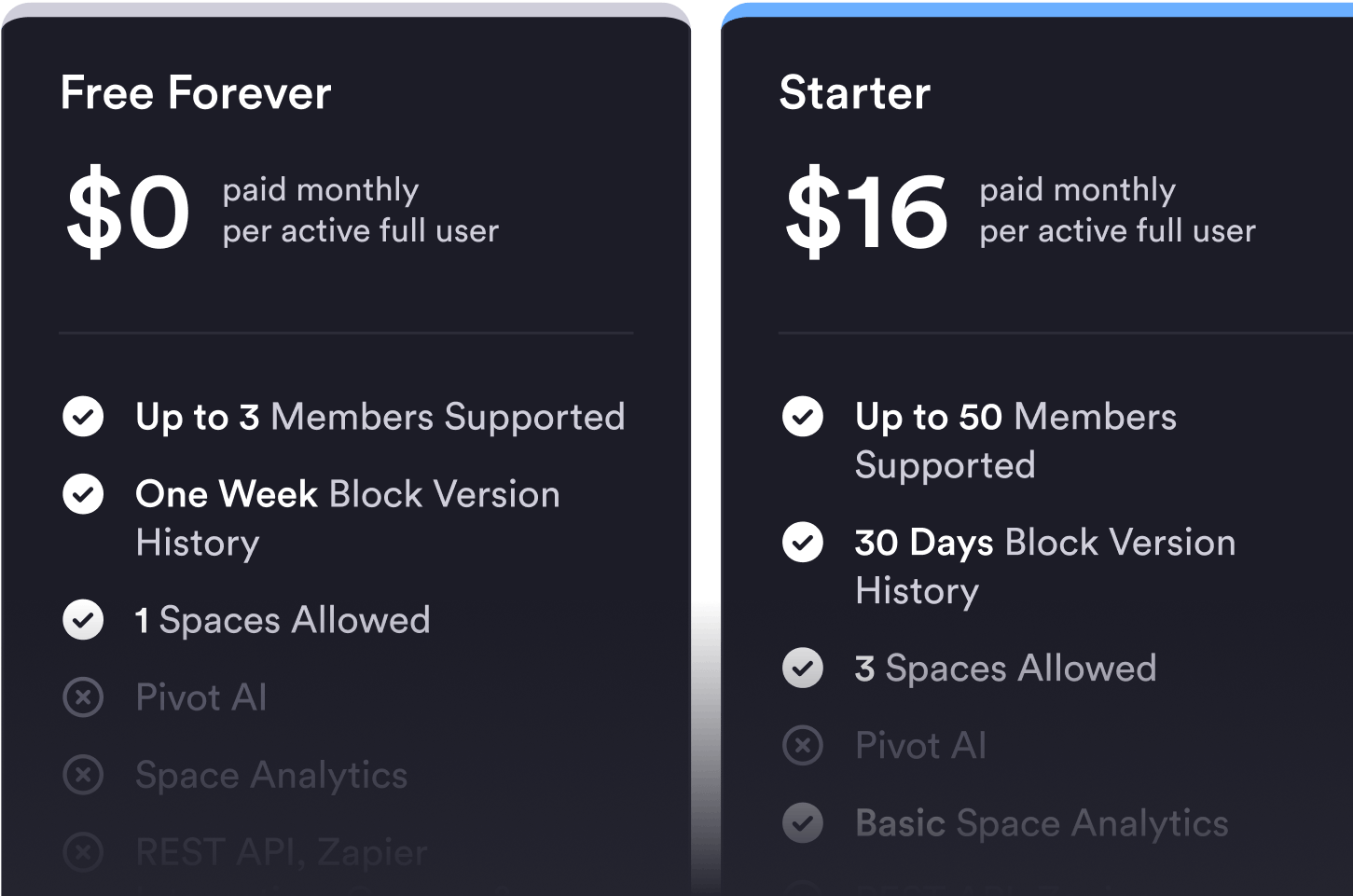Screen dimensions: 1353x896
Task: Click checkmark icon beside One Week Block Version
Action: pos(83,494)
